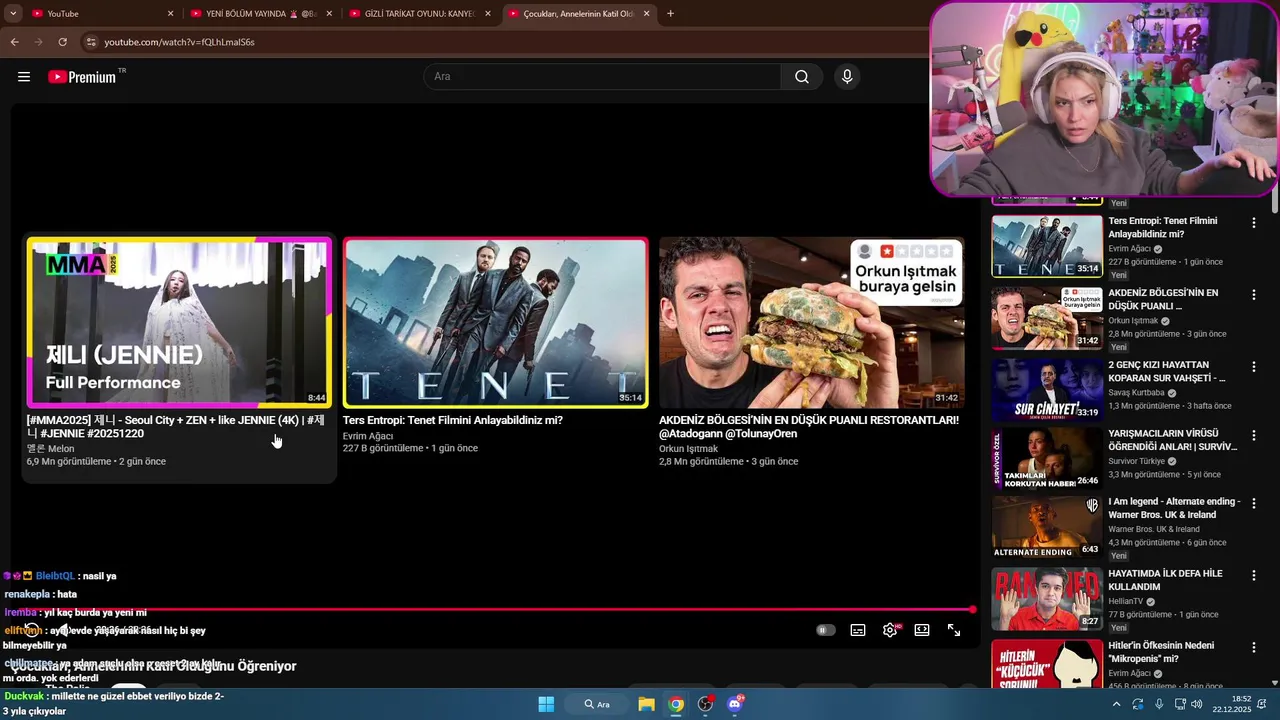Toggle the autoplay switch in player controls
The width and height of the screenshot is (1280, 720).
825,630
